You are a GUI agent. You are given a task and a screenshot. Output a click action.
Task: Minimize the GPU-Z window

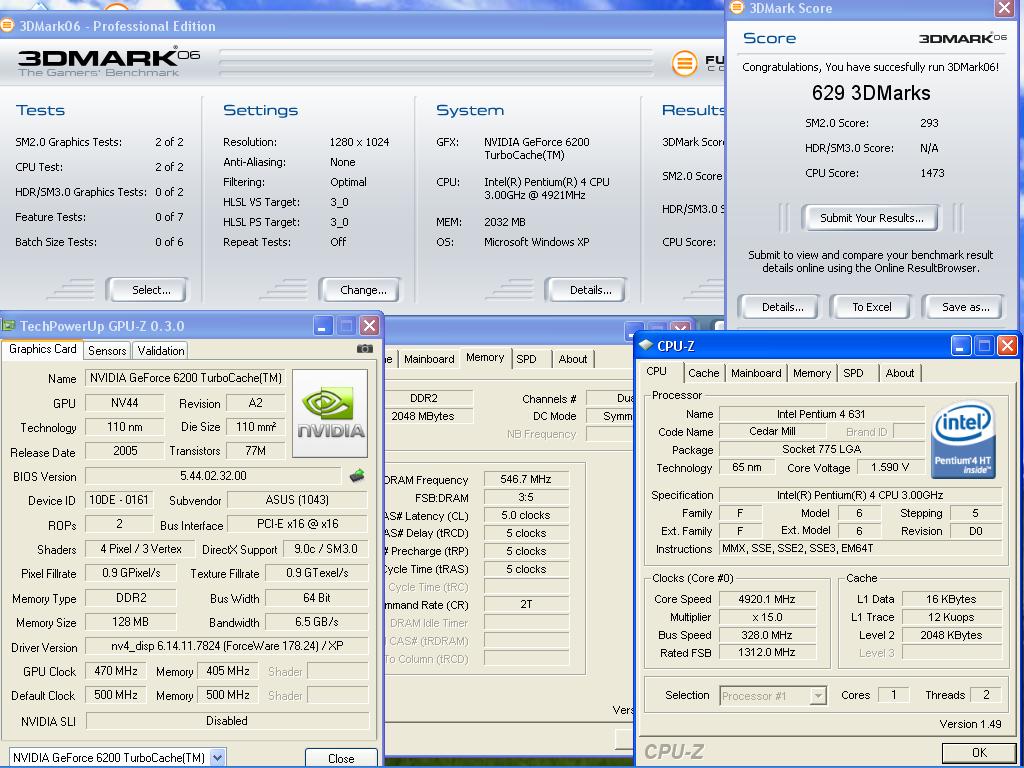[x=323, y=325]
